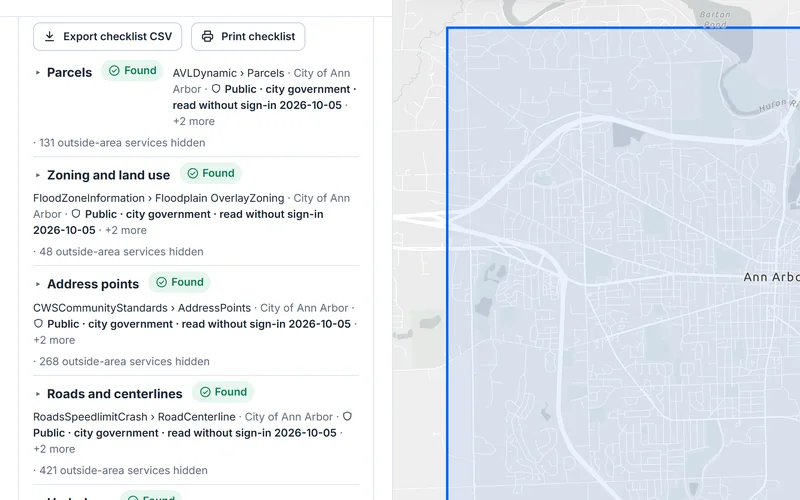Expand the Roads and centerlines row

pos(38,394)
